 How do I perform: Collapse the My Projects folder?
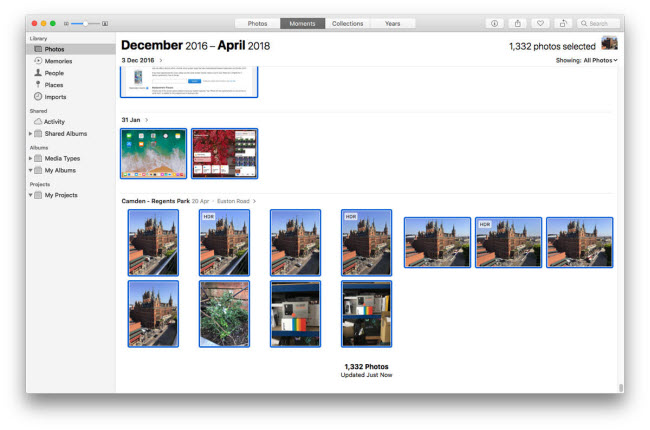pyautogui.click(x=30, y=195)
